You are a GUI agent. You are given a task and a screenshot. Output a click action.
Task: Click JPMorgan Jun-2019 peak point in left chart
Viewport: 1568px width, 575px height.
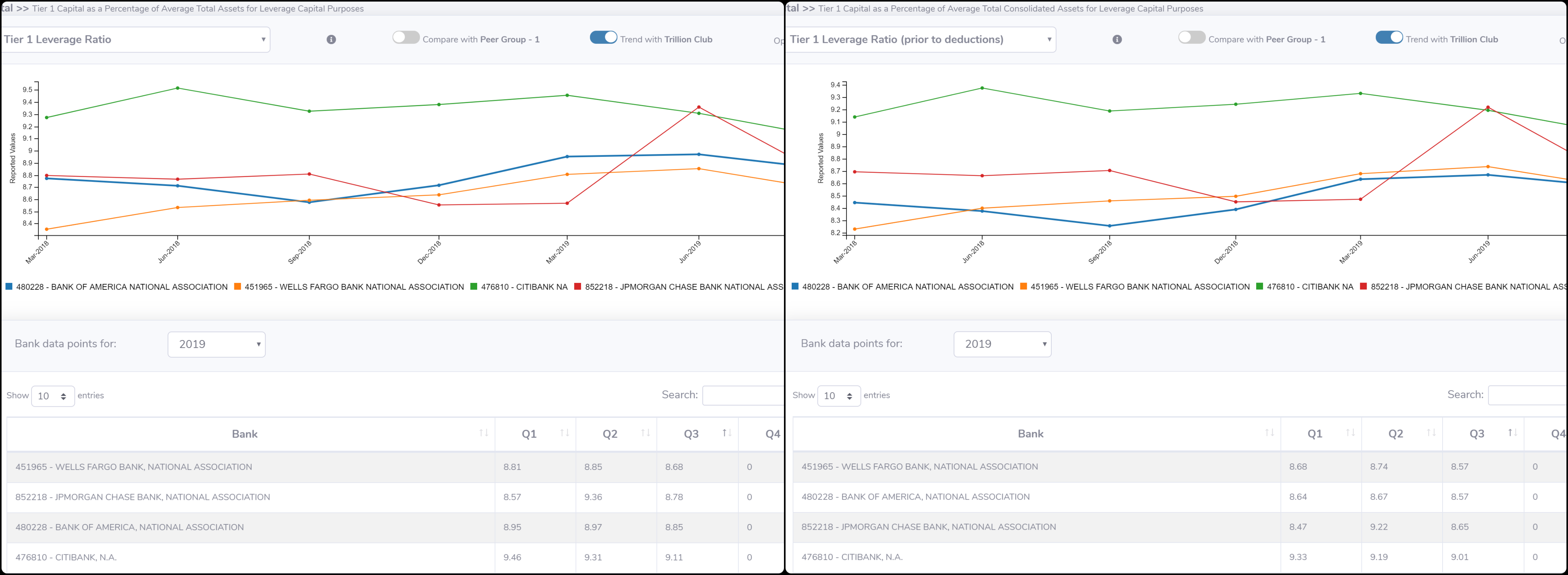(699, 107)
